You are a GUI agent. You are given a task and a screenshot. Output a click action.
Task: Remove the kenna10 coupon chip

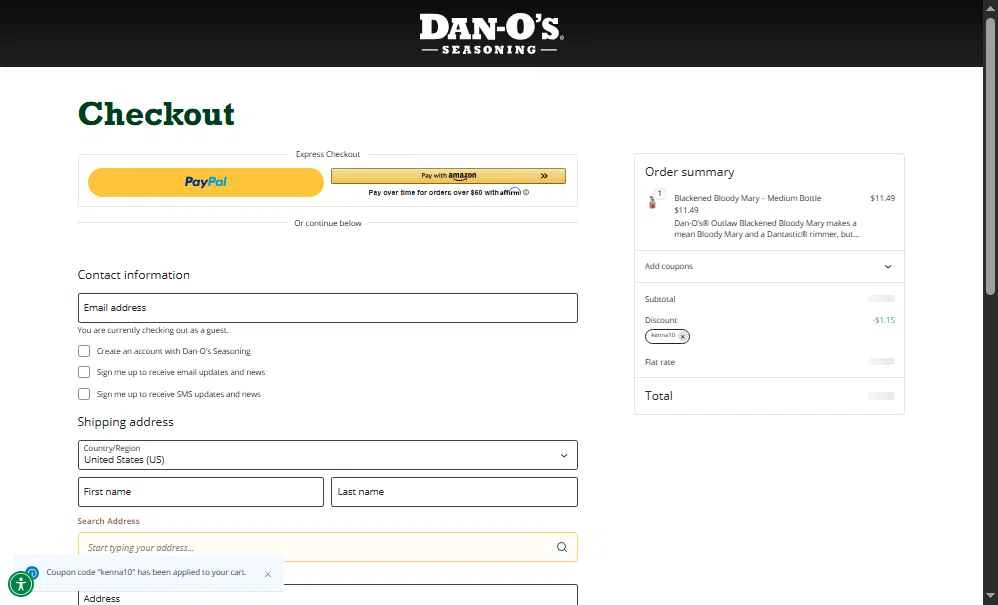[683, 336]
